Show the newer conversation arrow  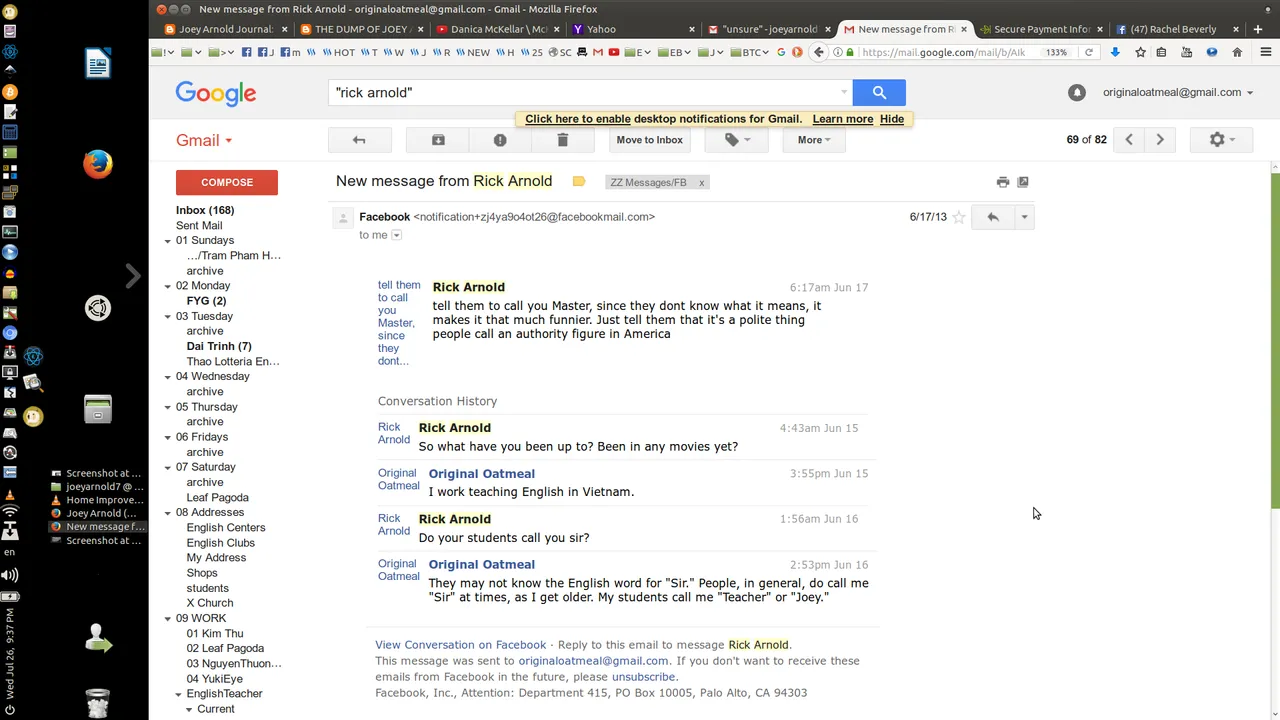pyautogui.click(x=1129, y=140)
